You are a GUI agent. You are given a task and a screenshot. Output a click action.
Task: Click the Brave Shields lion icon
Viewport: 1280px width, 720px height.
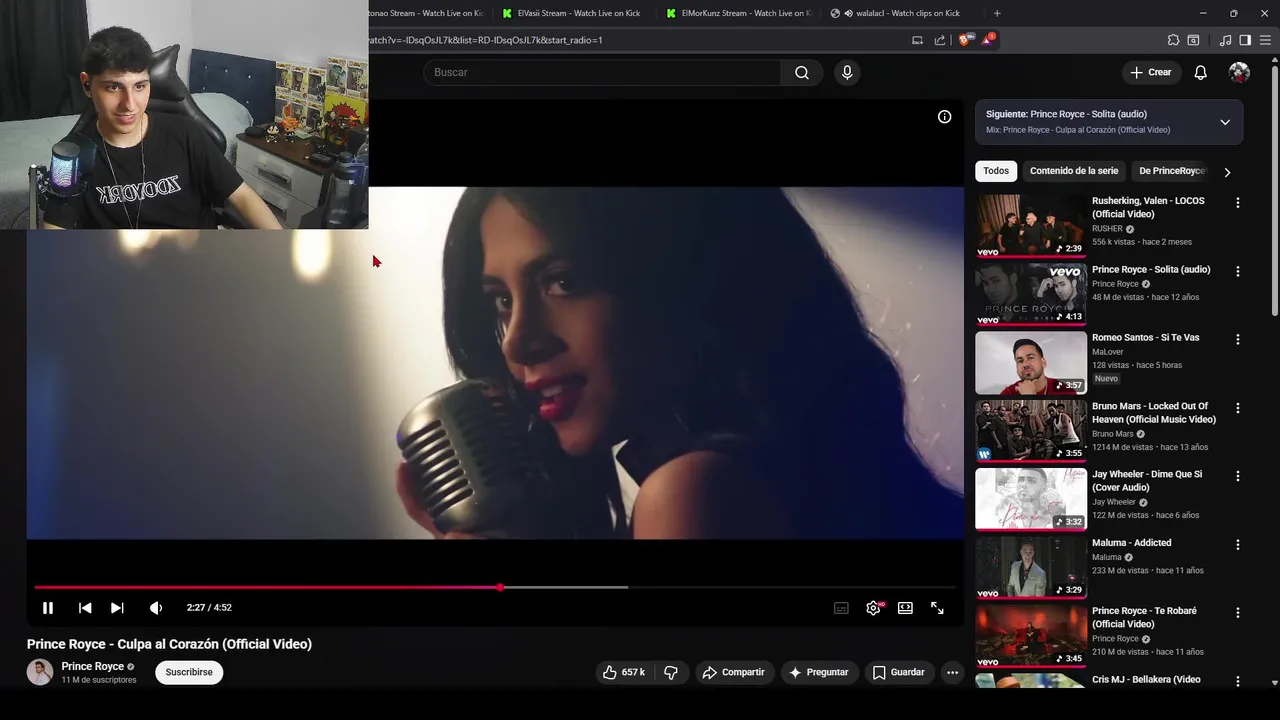tap(964, 40)
